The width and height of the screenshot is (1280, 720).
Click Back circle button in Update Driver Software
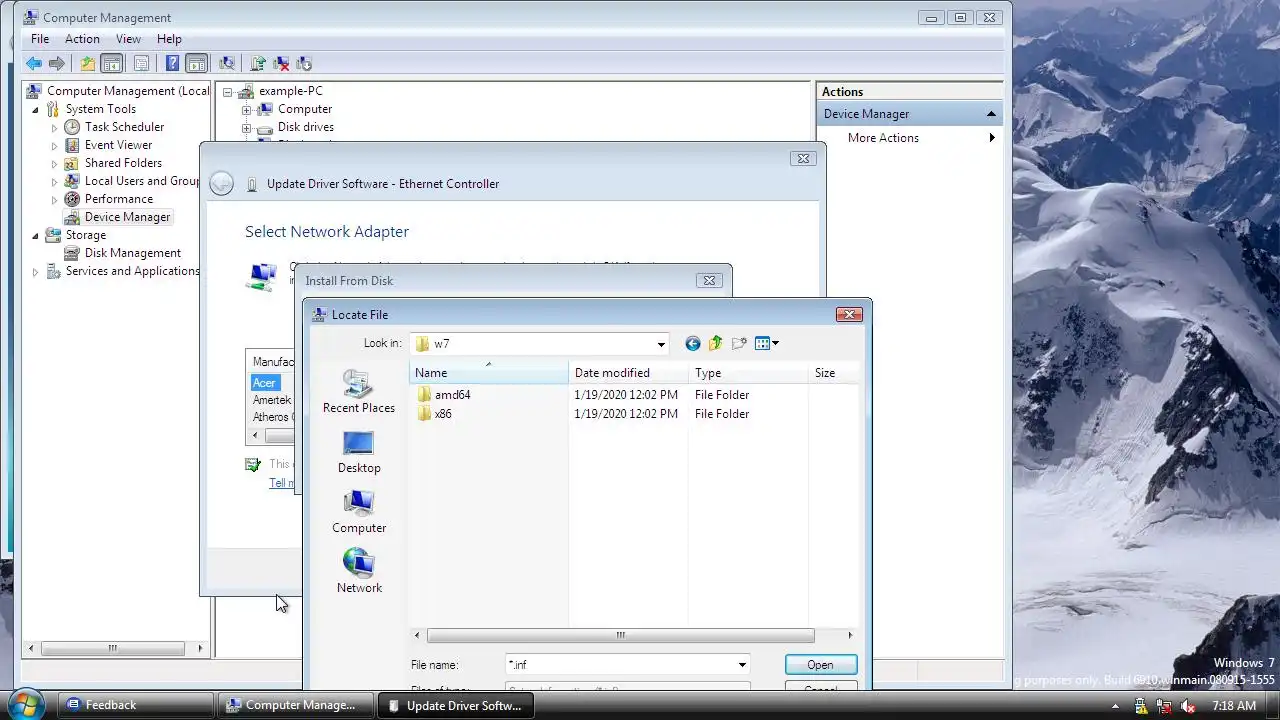point(222,183)
